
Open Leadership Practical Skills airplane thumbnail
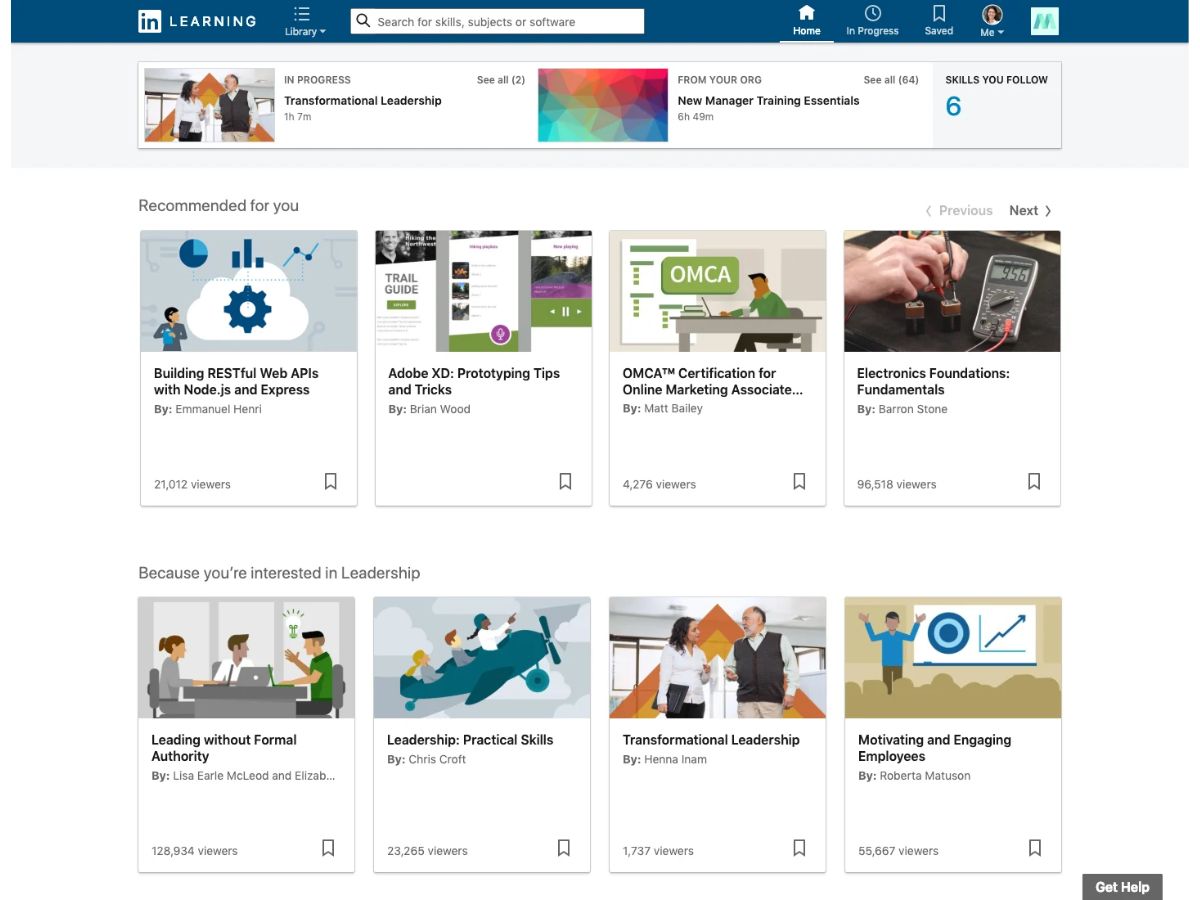(482, 658)
